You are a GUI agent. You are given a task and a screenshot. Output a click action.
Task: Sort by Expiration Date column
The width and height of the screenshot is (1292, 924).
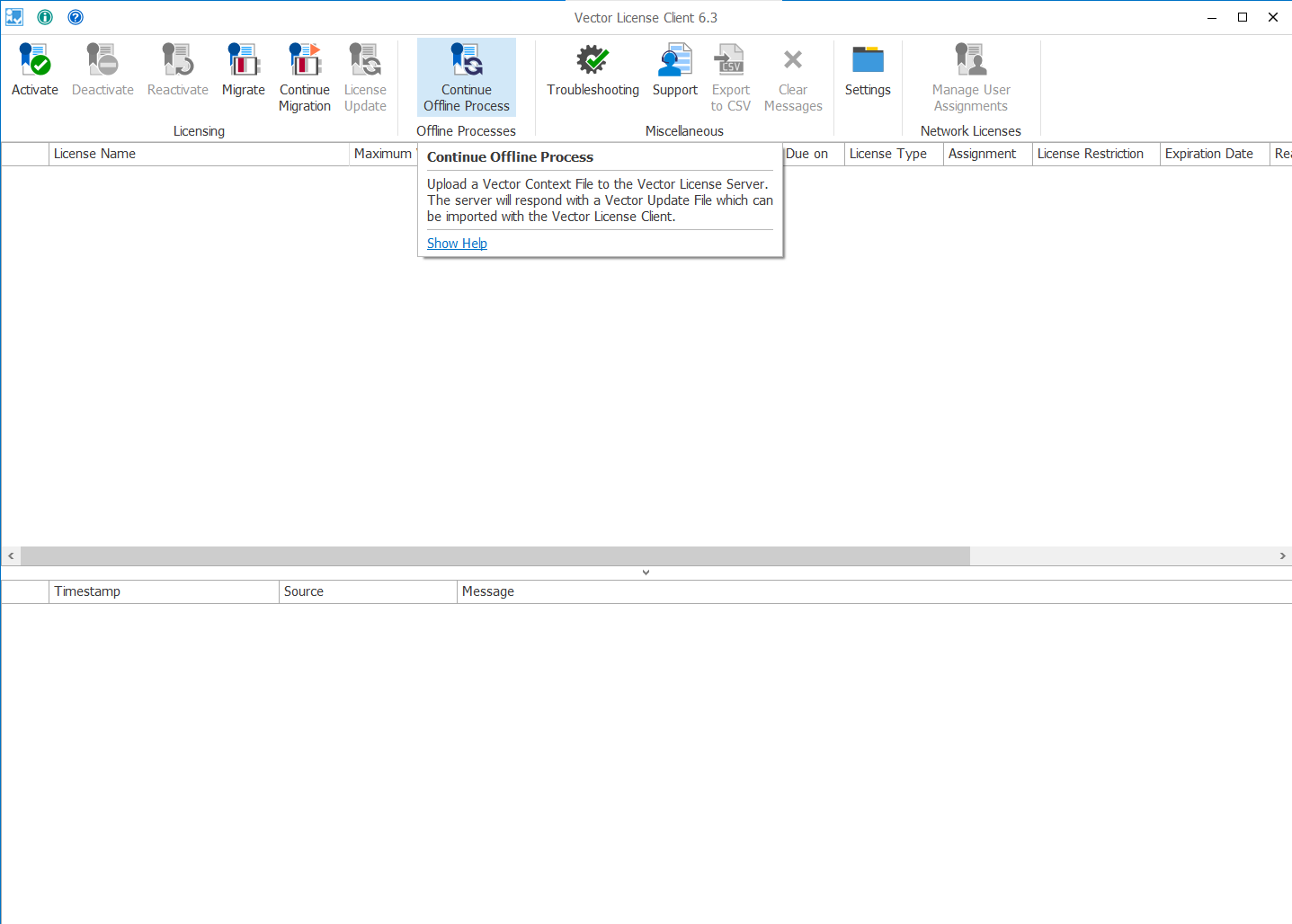tap(1215, 154)
